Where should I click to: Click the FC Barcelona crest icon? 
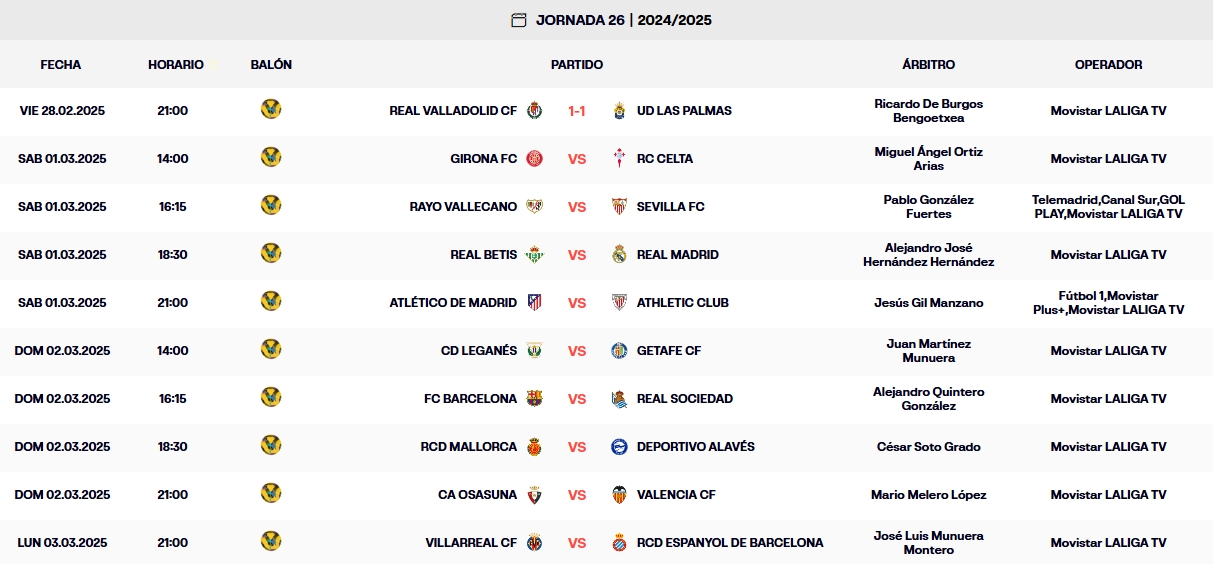[x=535, y=399]
